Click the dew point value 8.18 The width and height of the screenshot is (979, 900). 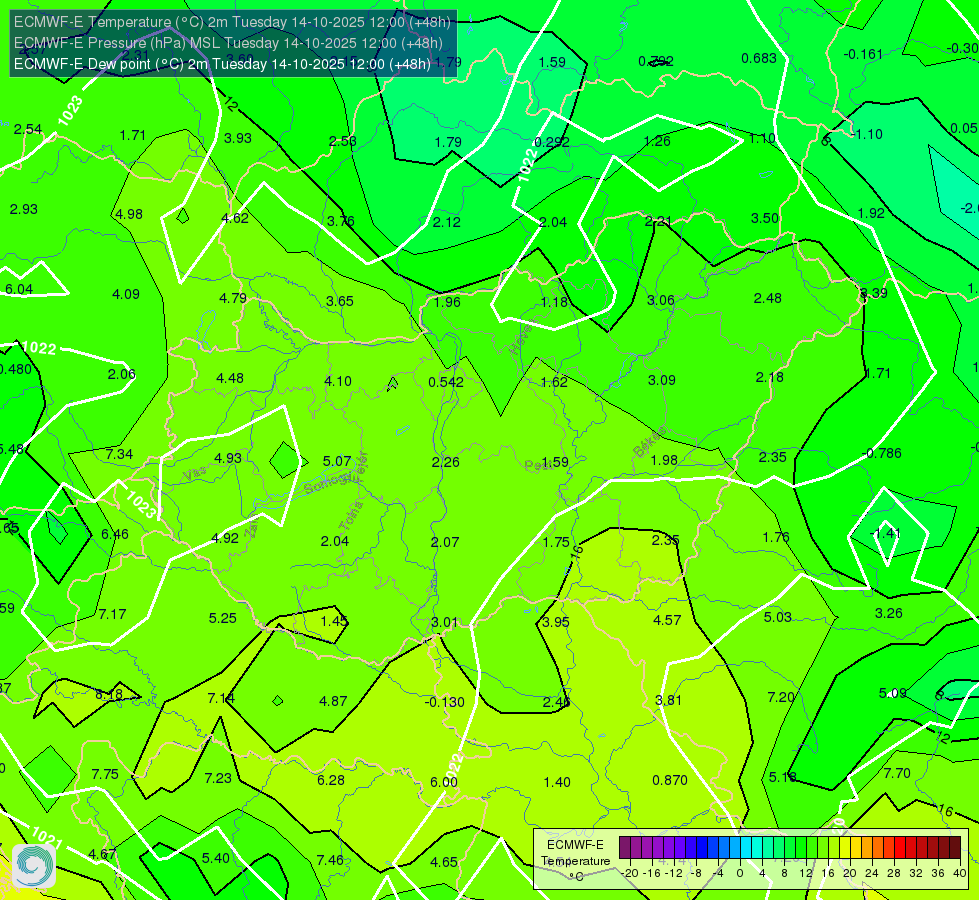(x=109, y=694)
